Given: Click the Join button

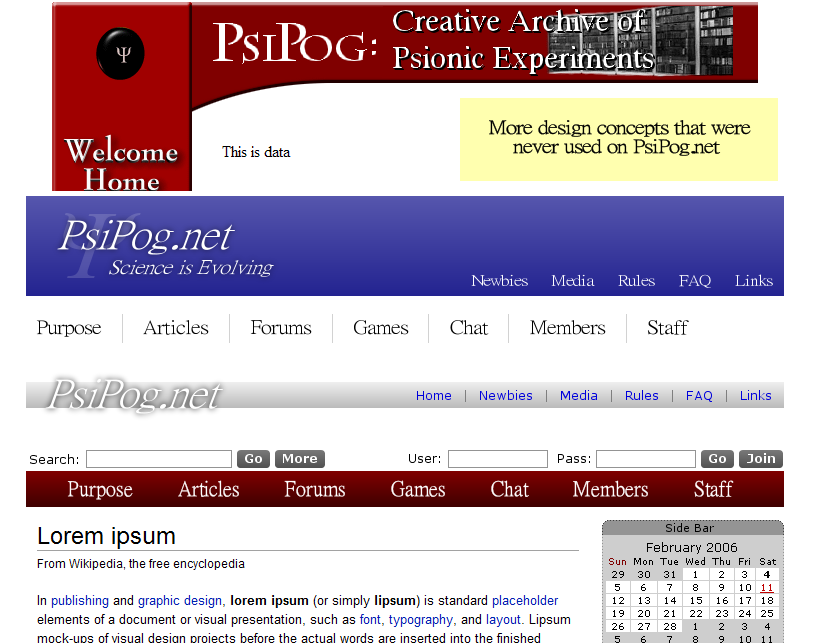Looking at the screenshot, I should click(761, 459).
